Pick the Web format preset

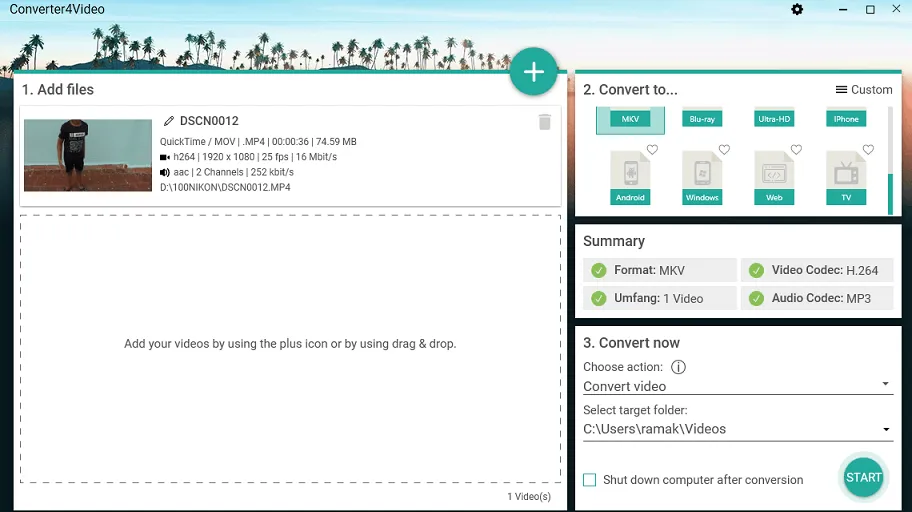click(774, 177)
